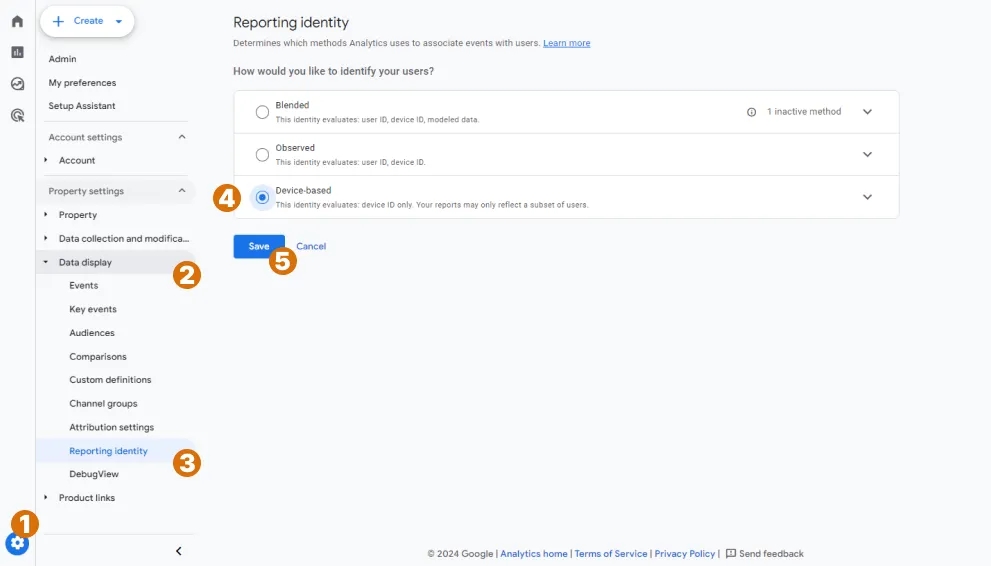This screenshot has height=566, width=991.
Task: Click the Send feedback icon
Action: 731,553
